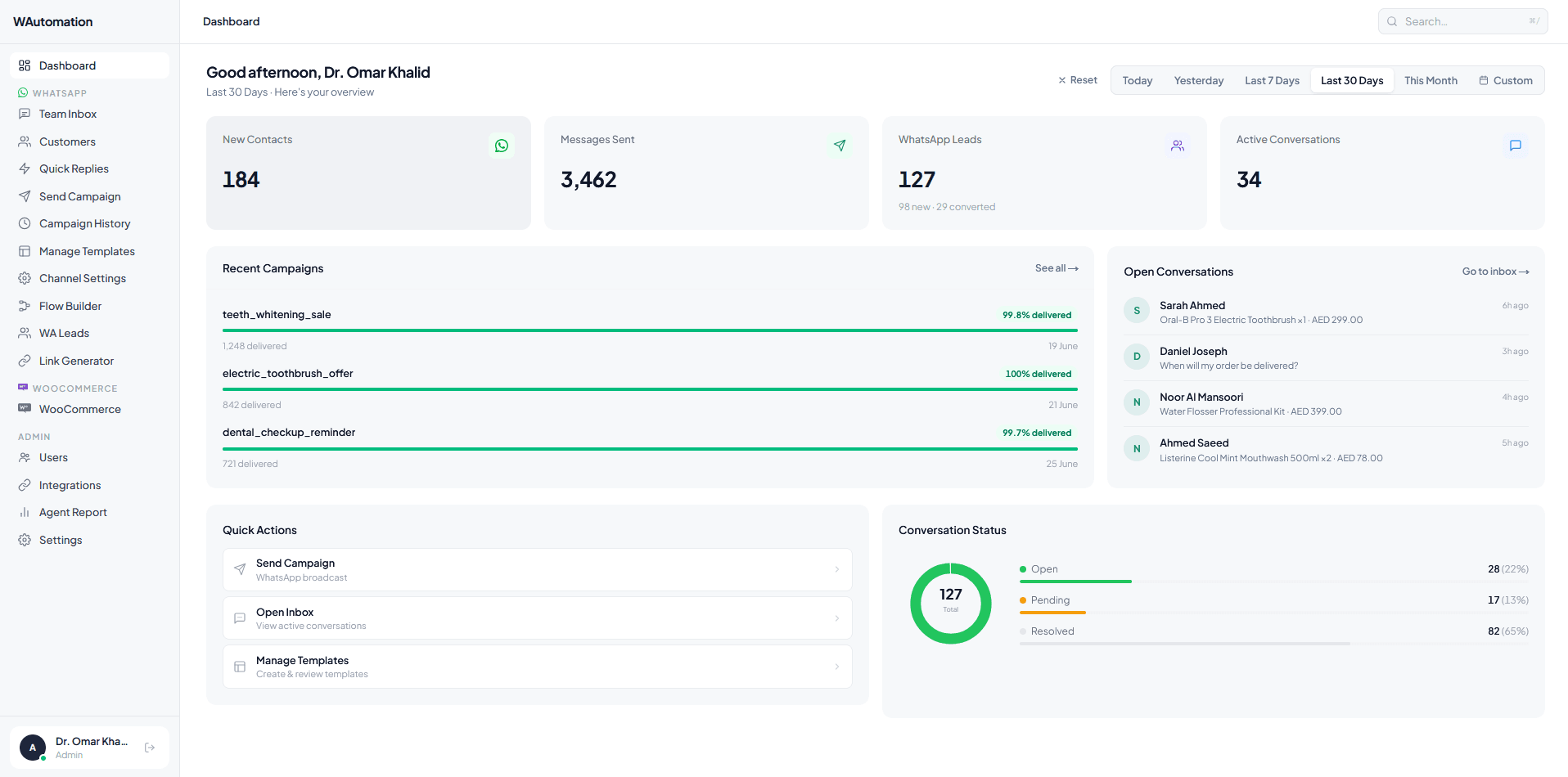Click the Settings gear icon in sidebar
This screenshot has width=1568, height=777.
click(25, 540)
